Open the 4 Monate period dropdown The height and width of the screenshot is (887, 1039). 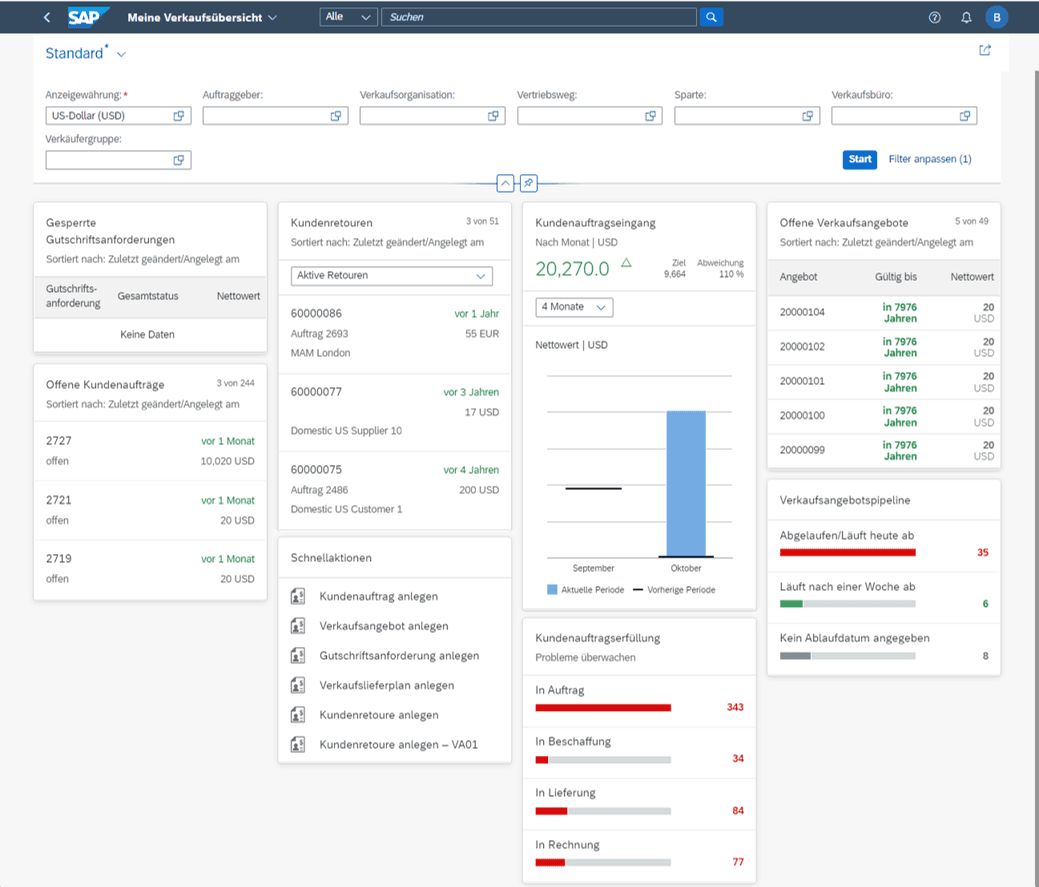574,307
